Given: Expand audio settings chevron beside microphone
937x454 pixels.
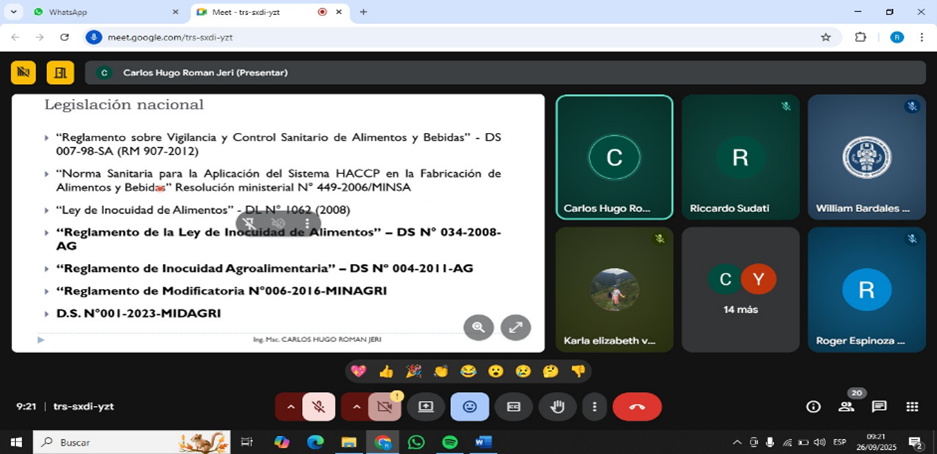Looking at the screenshot, I should pyautogui.click(x=291, y=407).
